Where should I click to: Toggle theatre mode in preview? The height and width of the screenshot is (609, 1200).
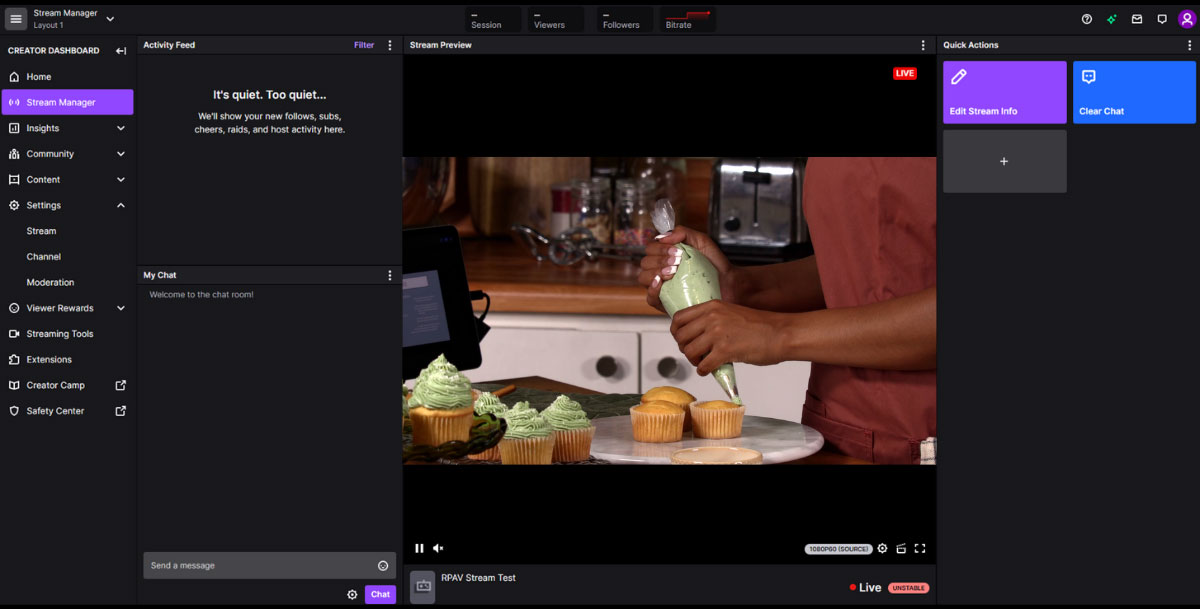901,548
